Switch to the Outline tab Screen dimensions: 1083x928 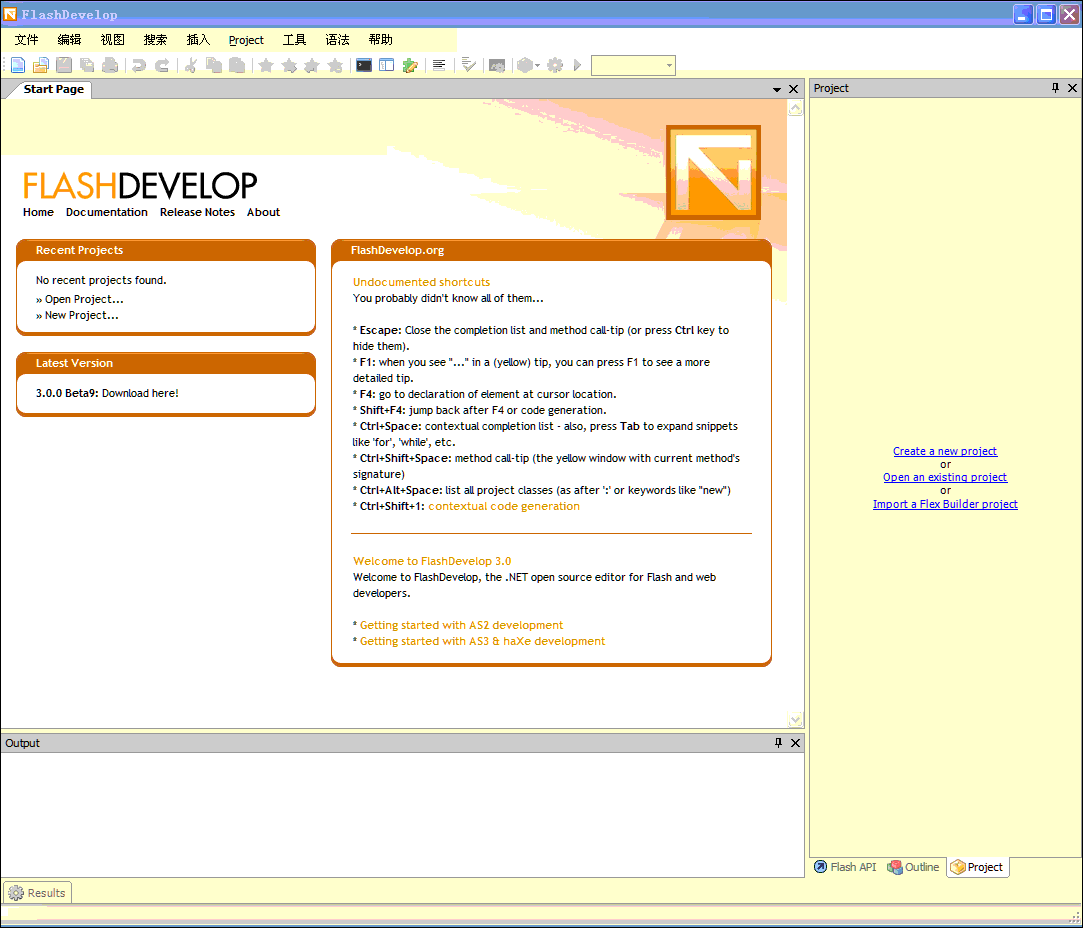pos(914,867)
